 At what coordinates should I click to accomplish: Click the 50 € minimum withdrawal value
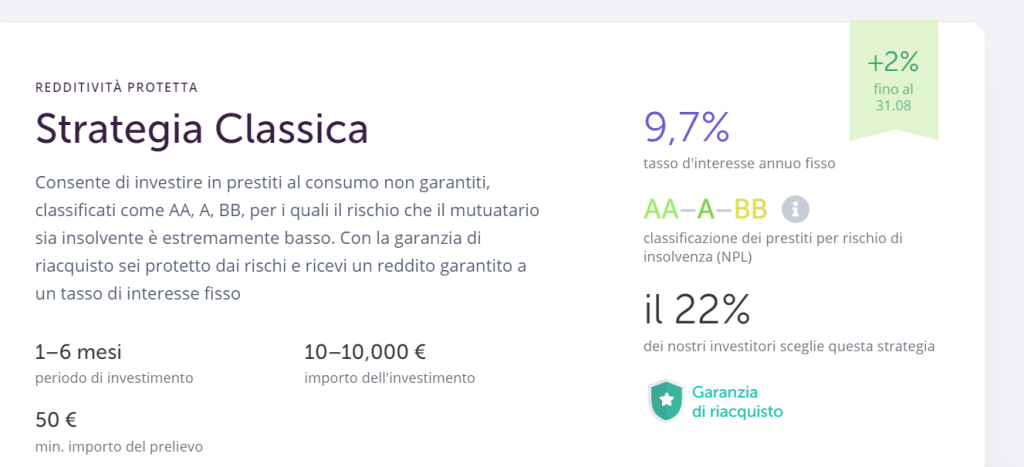[56, 419]
